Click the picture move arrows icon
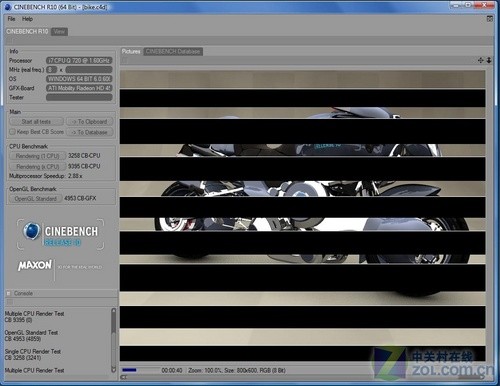The image size is (500, 386). coord(481,60)
